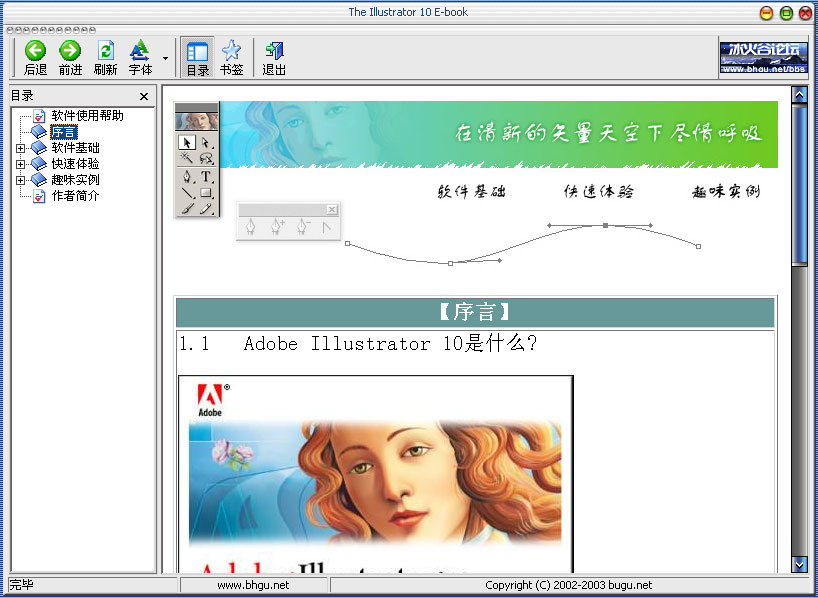The image size is (818, 598).
Task: Click the Add Anchor Point tool
Action: 277,228
